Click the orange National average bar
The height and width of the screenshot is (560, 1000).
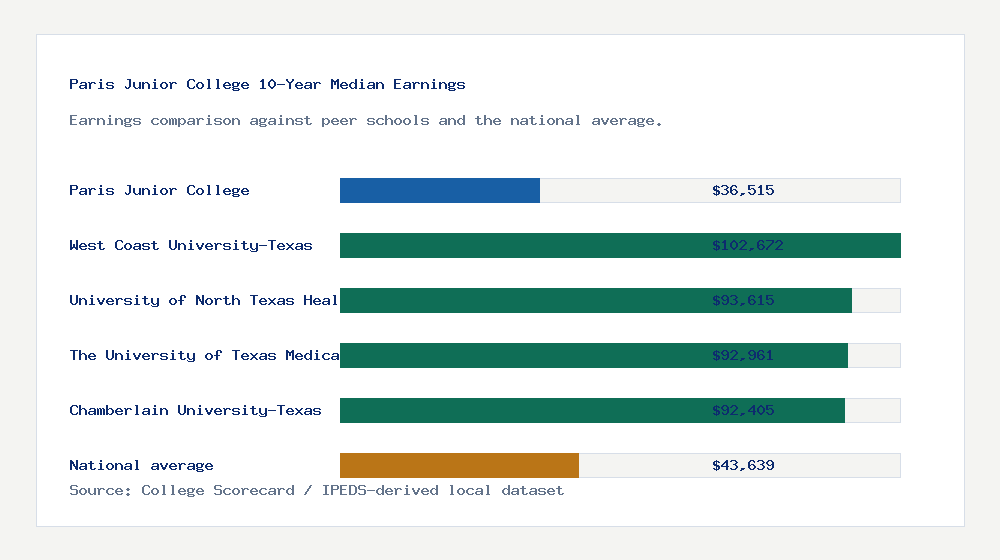459,466
